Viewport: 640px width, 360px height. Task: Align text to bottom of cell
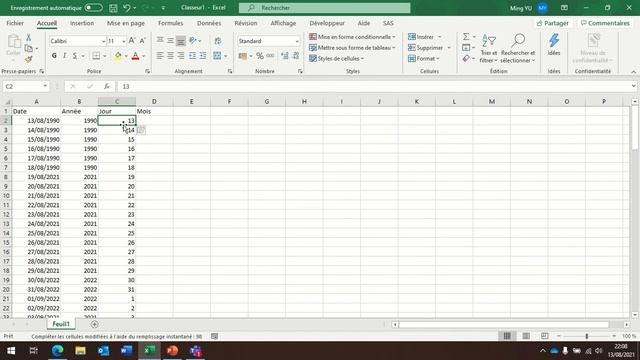click(181, 40)
